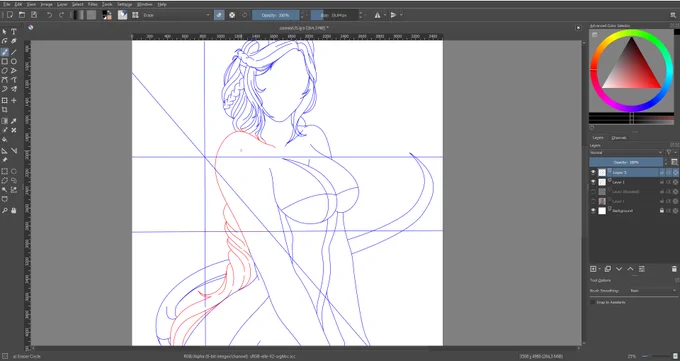Hide the Background layer eye icon
The image size is (680, 361).
[x=593, y=210]
